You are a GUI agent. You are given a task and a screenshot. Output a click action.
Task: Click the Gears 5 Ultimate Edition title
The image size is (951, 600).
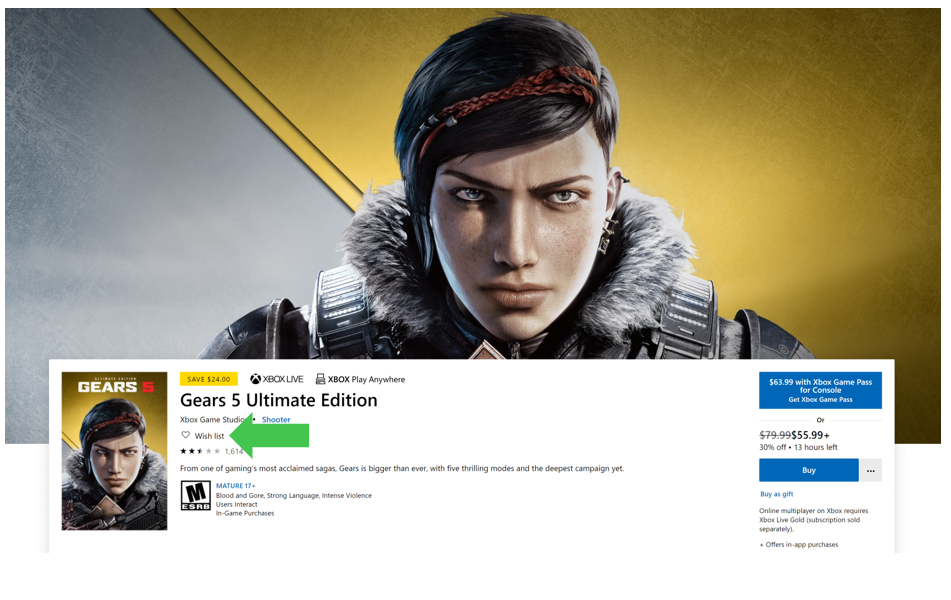(278, 400)
